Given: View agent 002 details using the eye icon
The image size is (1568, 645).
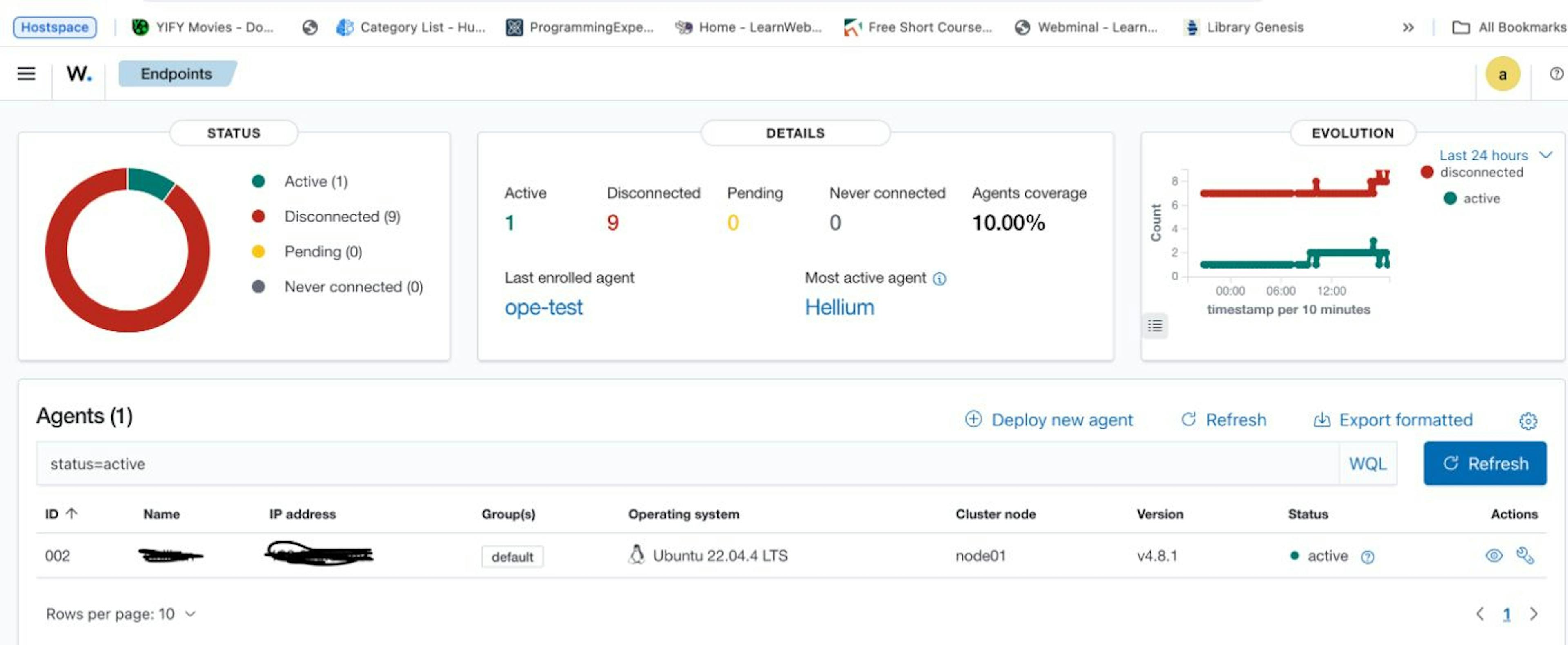Looking at the screenshot, I should (1494, 555).
